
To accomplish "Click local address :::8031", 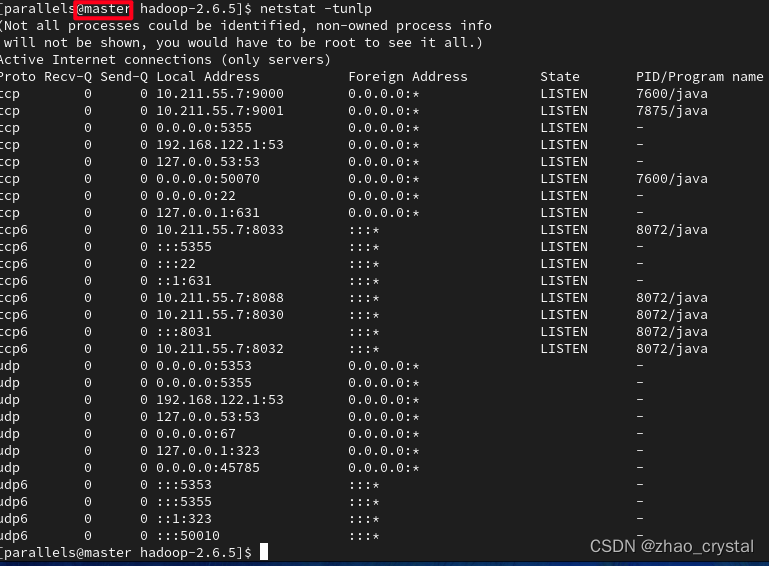I will click(x=184, y=332).
